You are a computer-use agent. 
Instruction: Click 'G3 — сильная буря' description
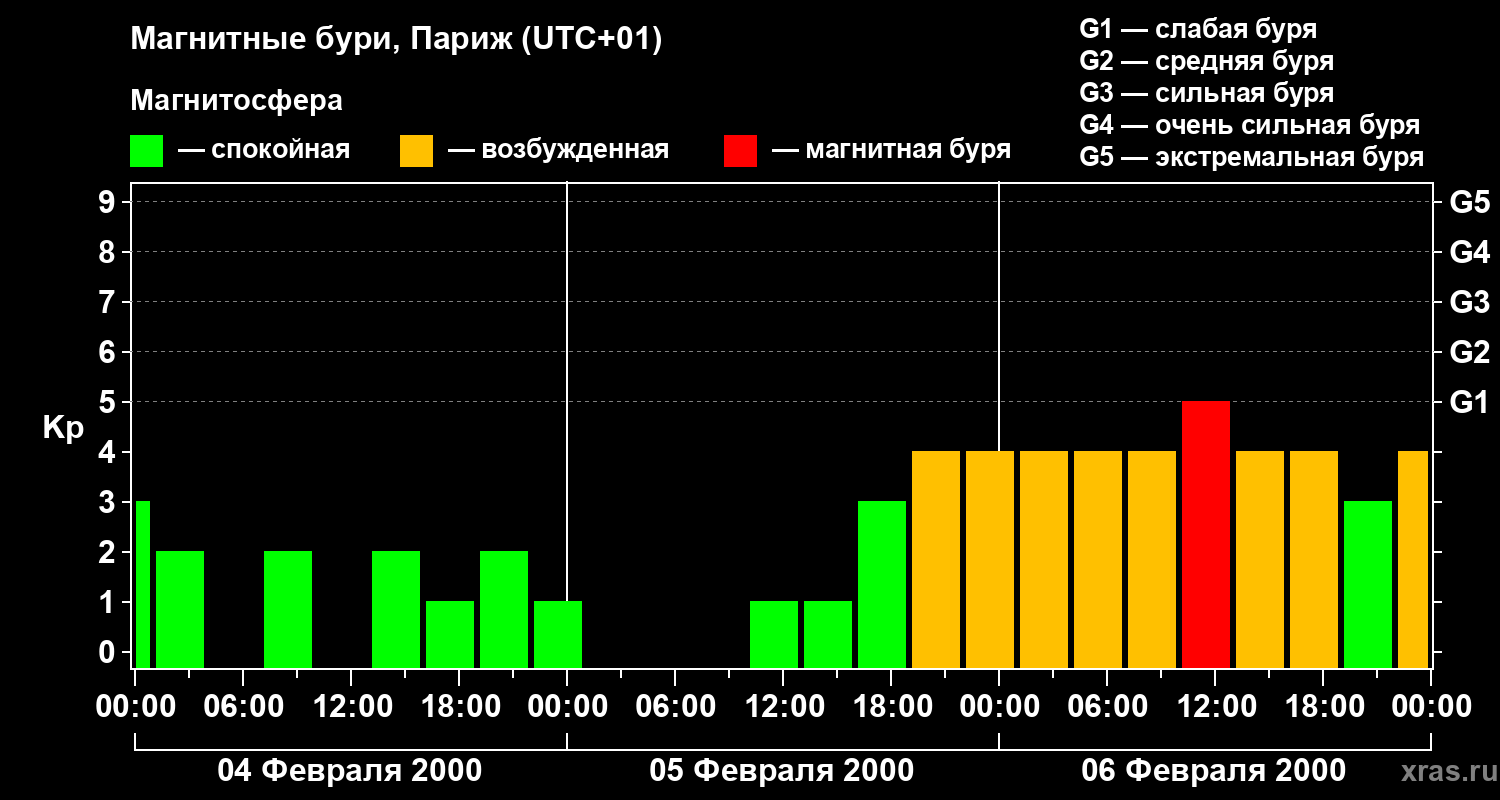pos(1206,93)
